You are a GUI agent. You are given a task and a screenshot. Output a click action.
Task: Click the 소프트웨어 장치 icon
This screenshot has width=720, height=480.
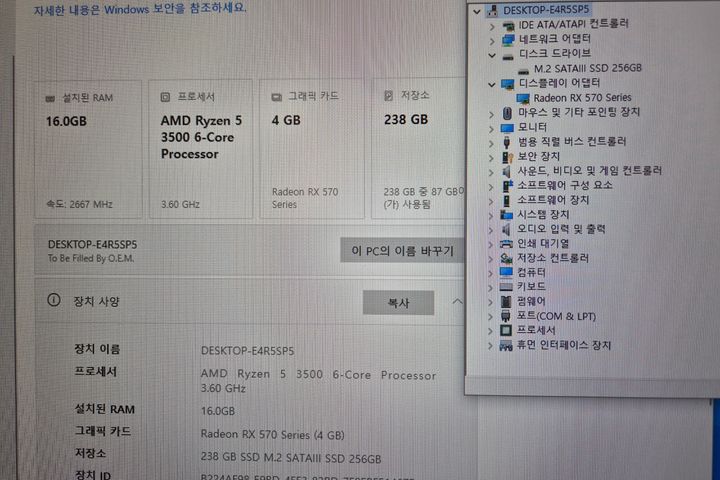pyautogui.click(x=506, y=201)
